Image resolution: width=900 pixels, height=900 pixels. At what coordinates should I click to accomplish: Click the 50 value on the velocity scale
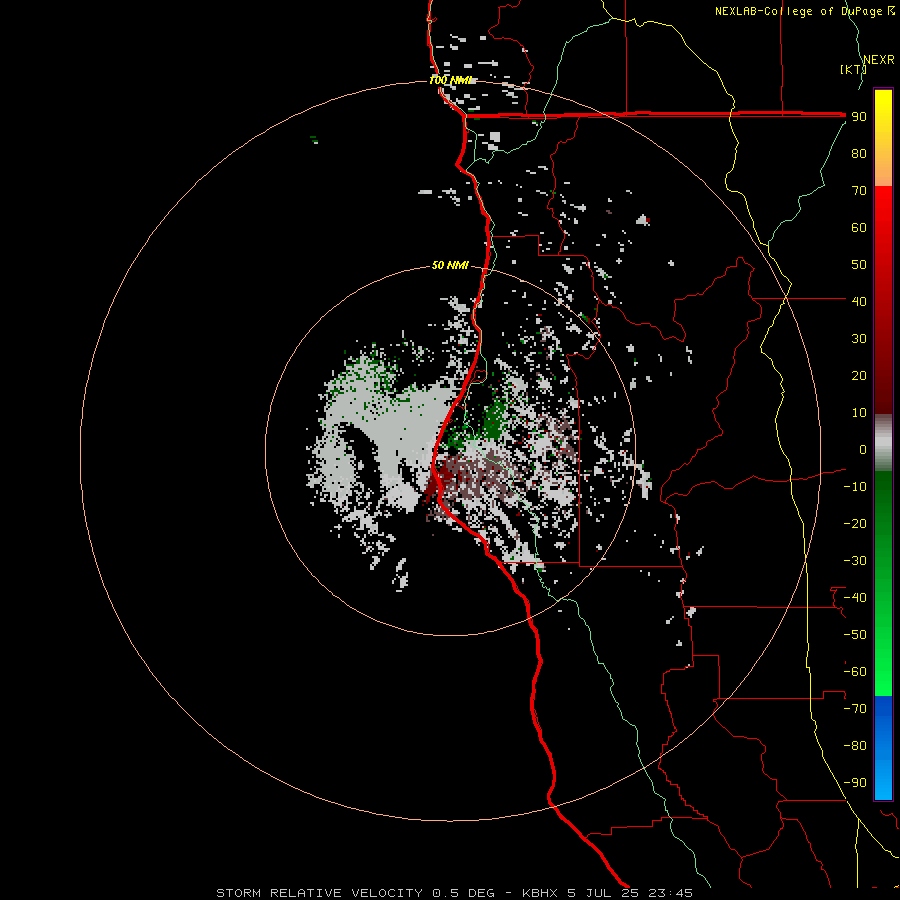(x=859, y=265)
